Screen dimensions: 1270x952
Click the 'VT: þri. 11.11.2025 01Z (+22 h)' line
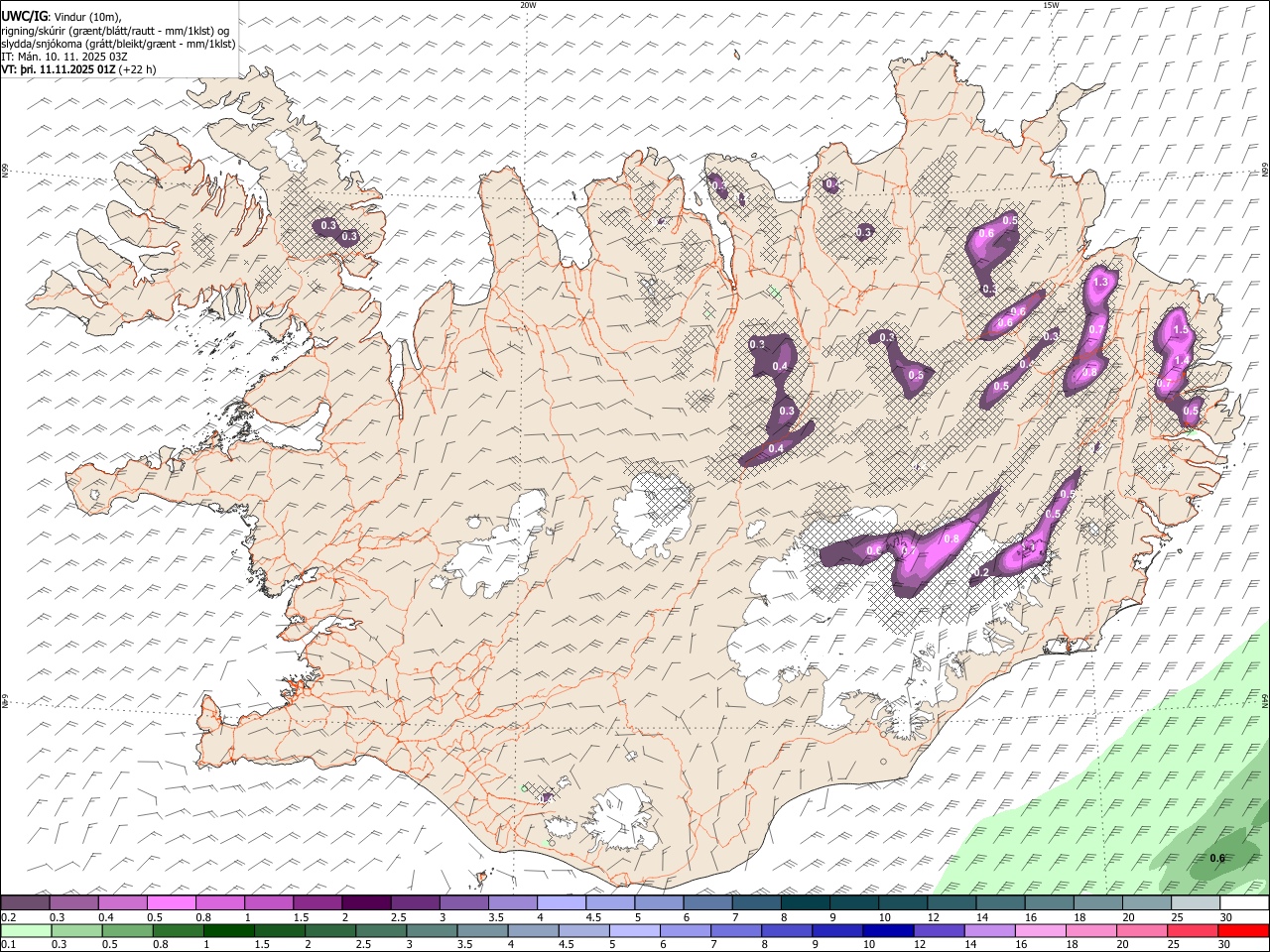[x=79, y=69]
